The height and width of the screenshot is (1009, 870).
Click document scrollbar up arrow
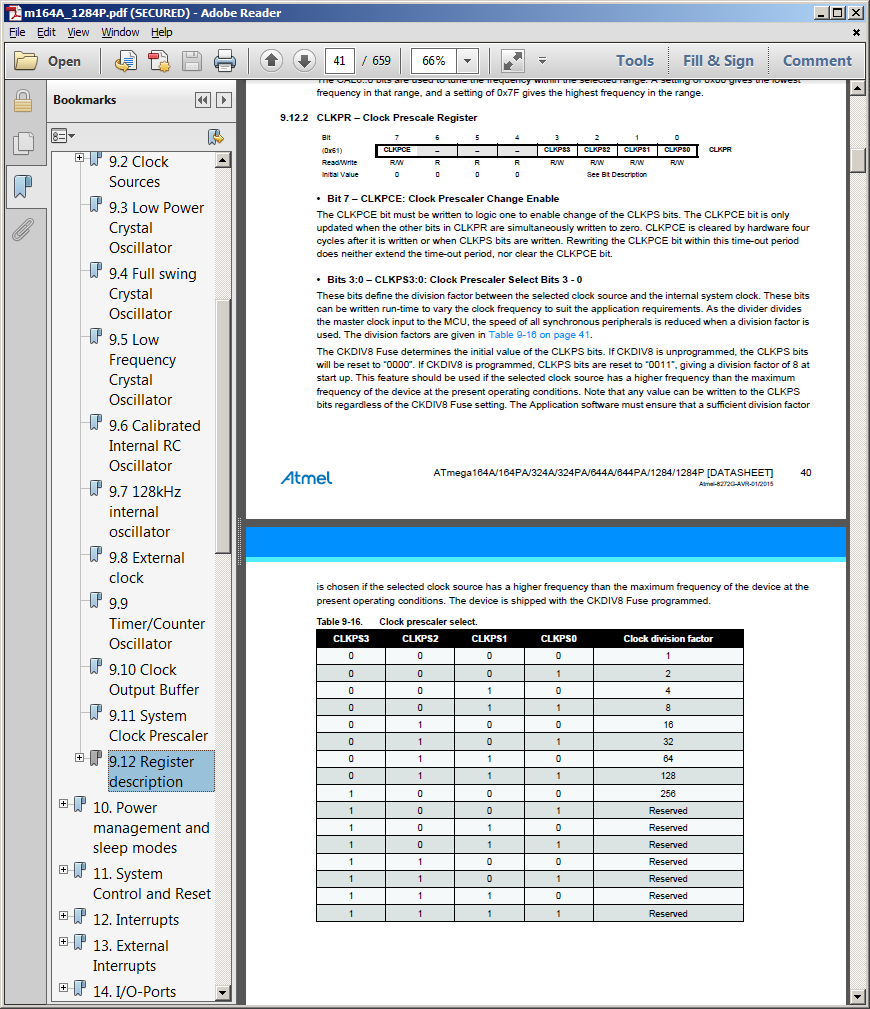[857, 88]
